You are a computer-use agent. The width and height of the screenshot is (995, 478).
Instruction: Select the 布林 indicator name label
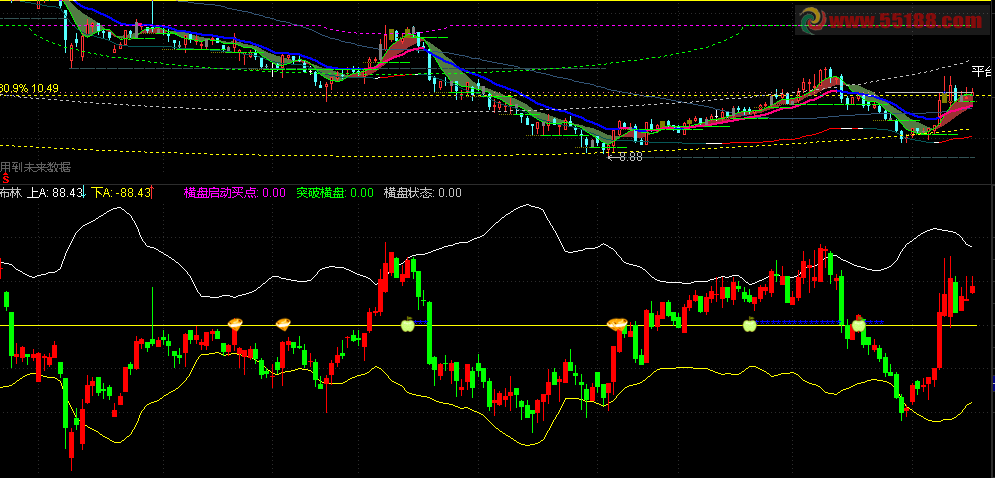click(10, 193)
